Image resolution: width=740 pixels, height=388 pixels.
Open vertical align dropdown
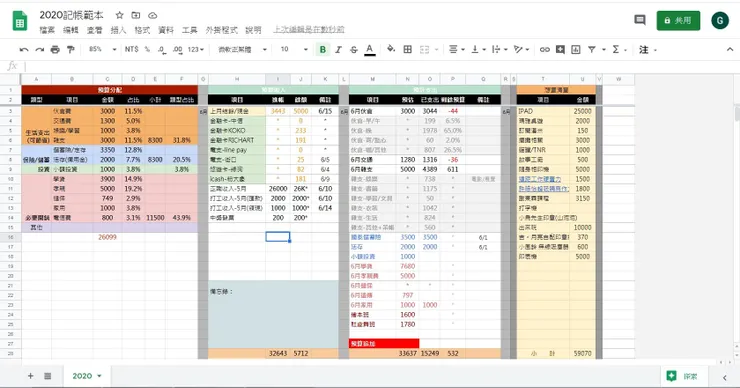[478, 49]
